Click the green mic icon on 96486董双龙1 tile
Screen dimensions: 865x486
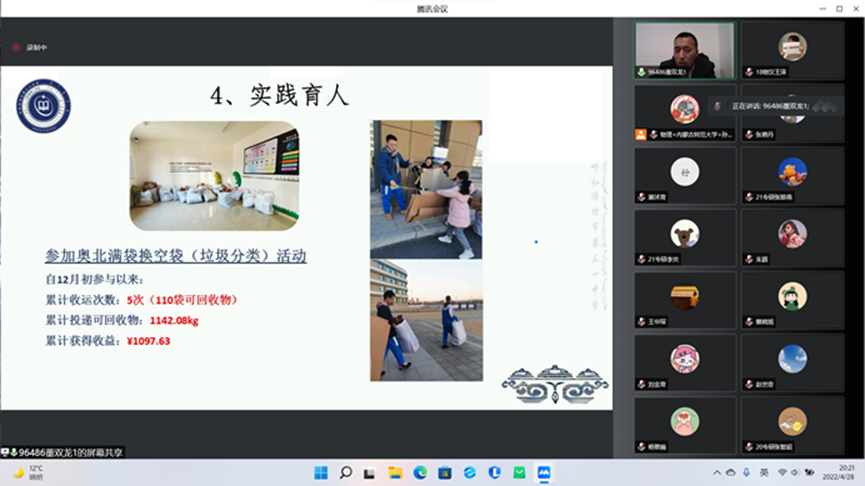641,72
